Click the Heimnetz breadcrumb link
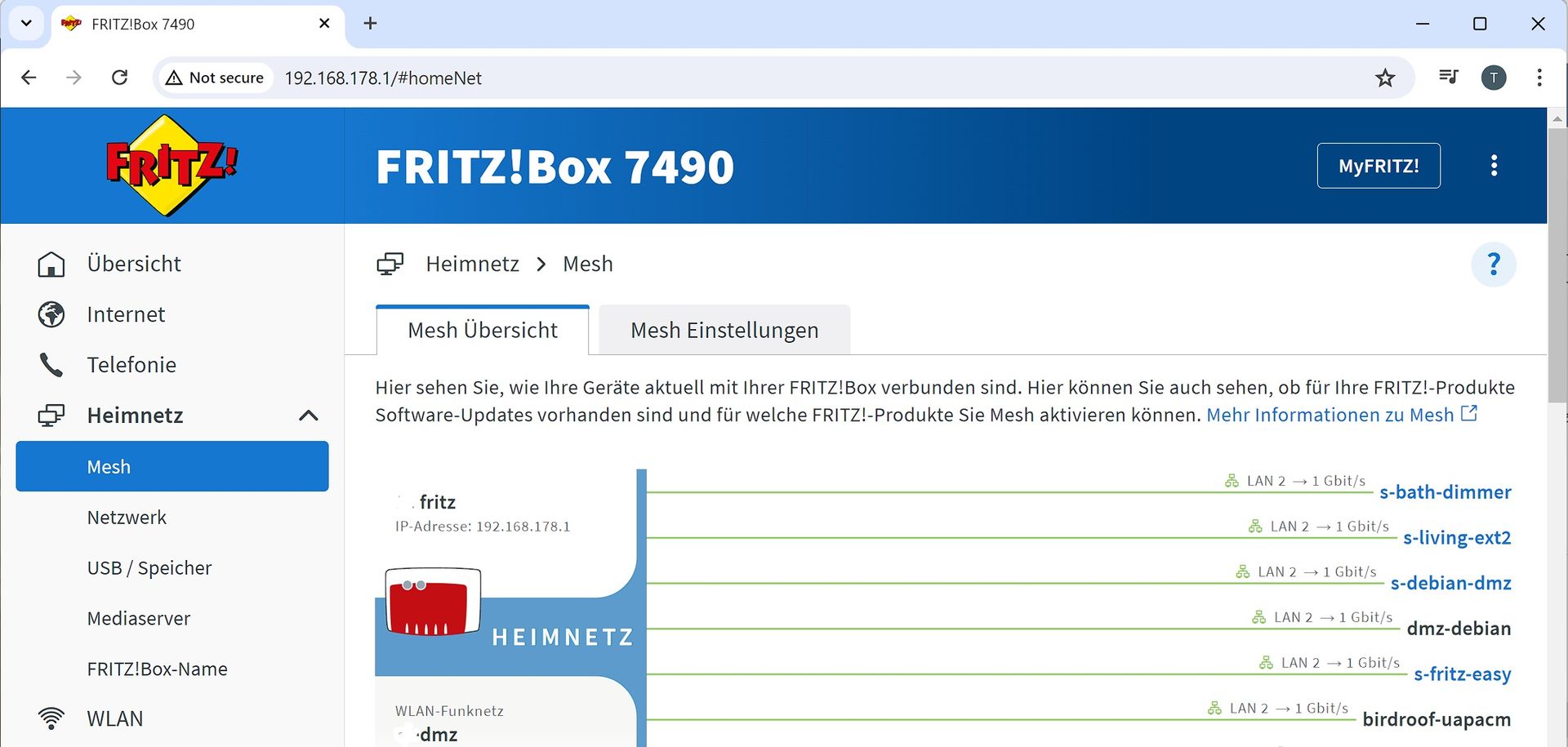The height and width of the screenshot is (747, 1568). point(472,264)
